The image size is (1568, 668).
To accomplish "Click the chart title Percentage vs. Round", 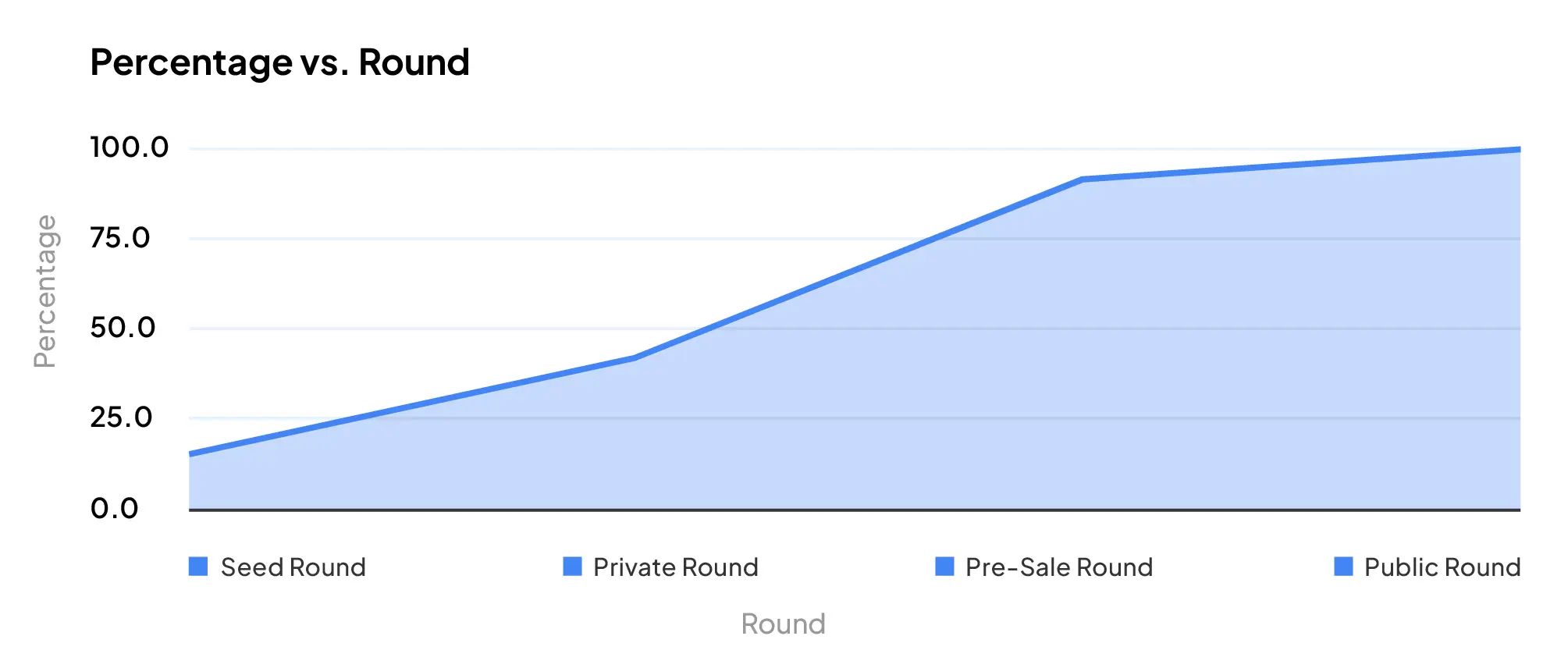I will pos(279,62).
